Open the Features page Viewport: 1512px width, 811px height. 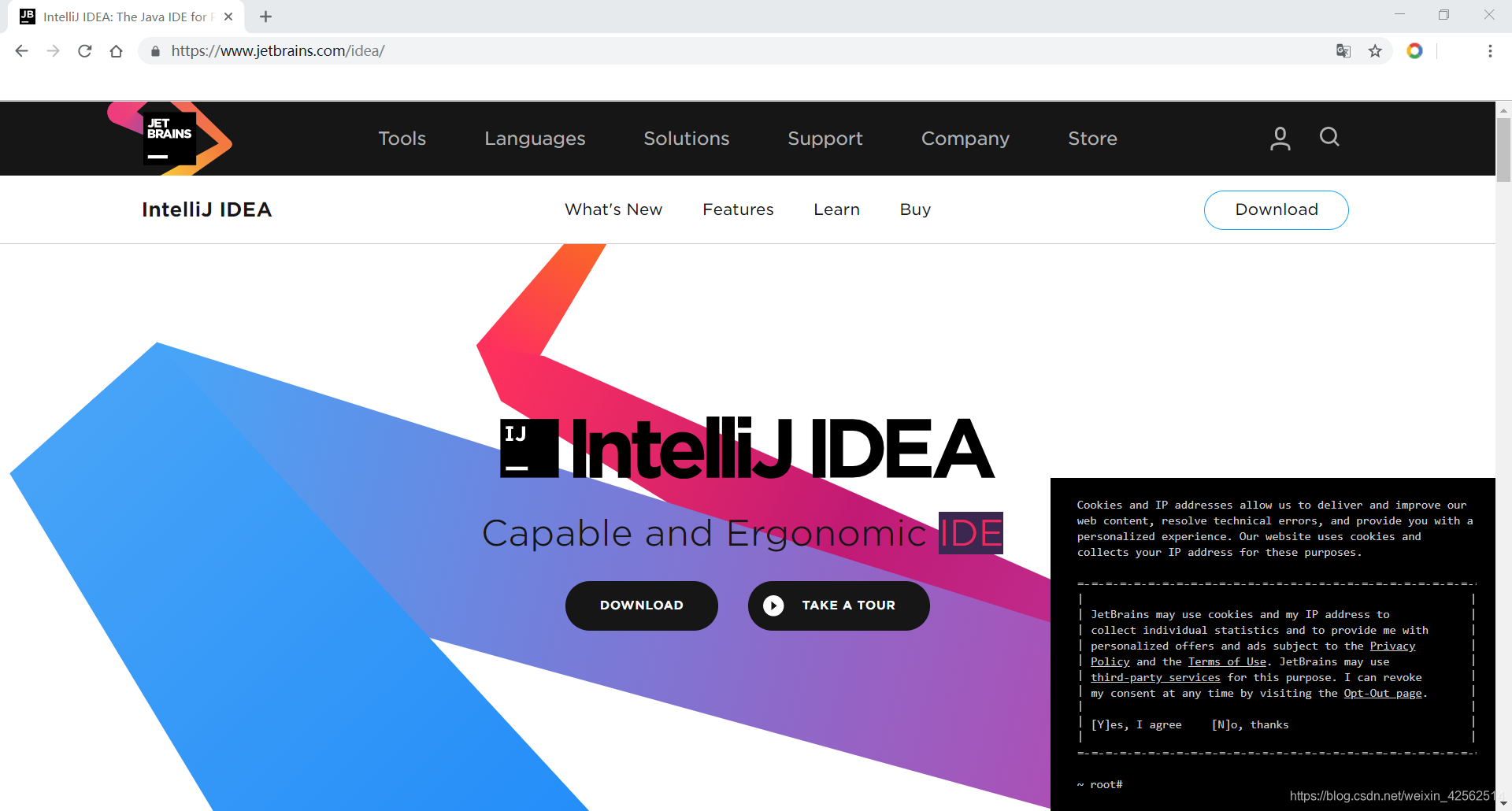[x=738, y=209]
